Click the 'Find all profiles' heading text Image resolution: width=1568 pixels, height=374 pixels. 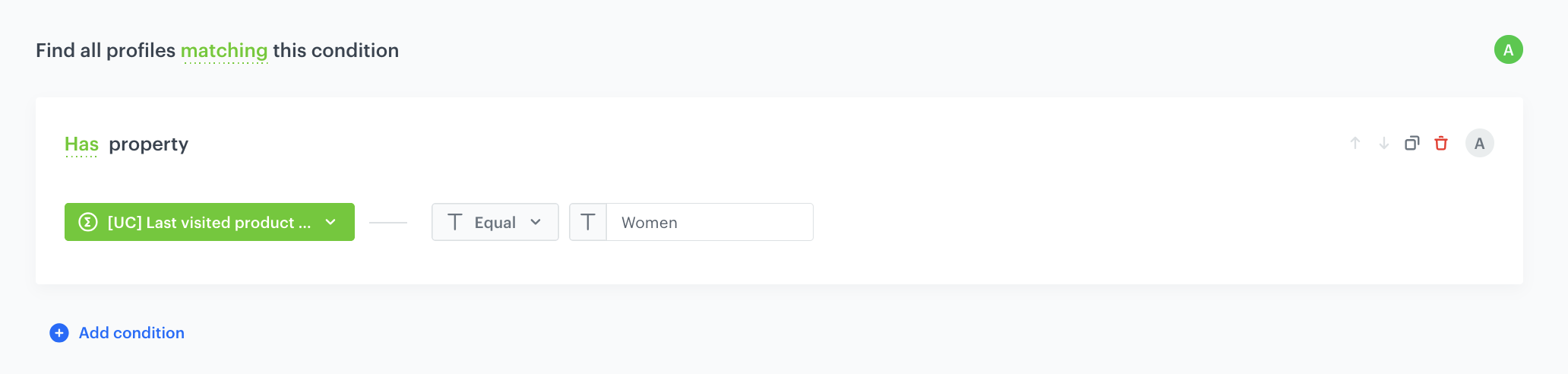(x=106, y=51)
